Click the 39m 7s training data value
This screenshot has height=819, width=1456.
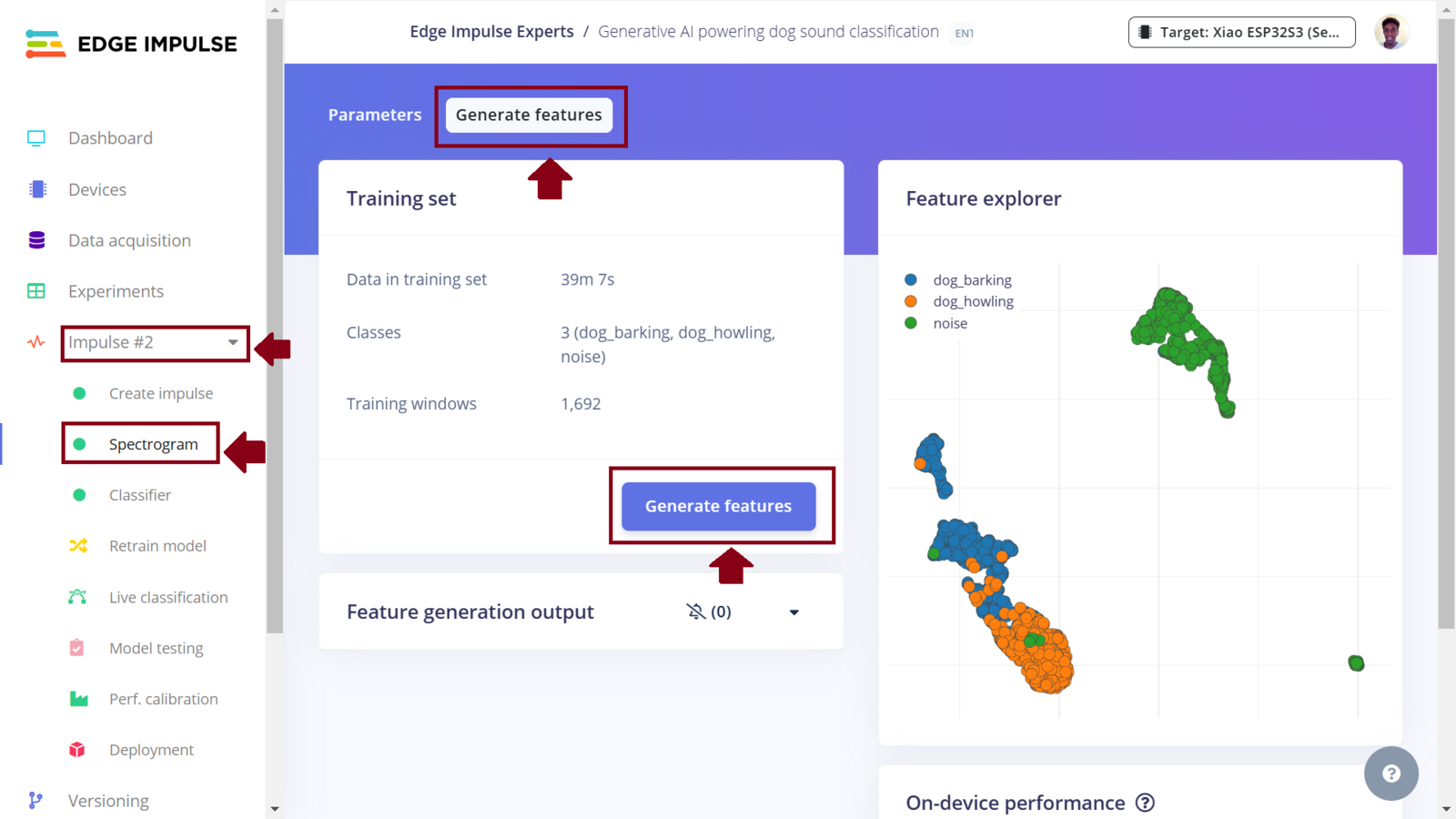coord(587,279)
